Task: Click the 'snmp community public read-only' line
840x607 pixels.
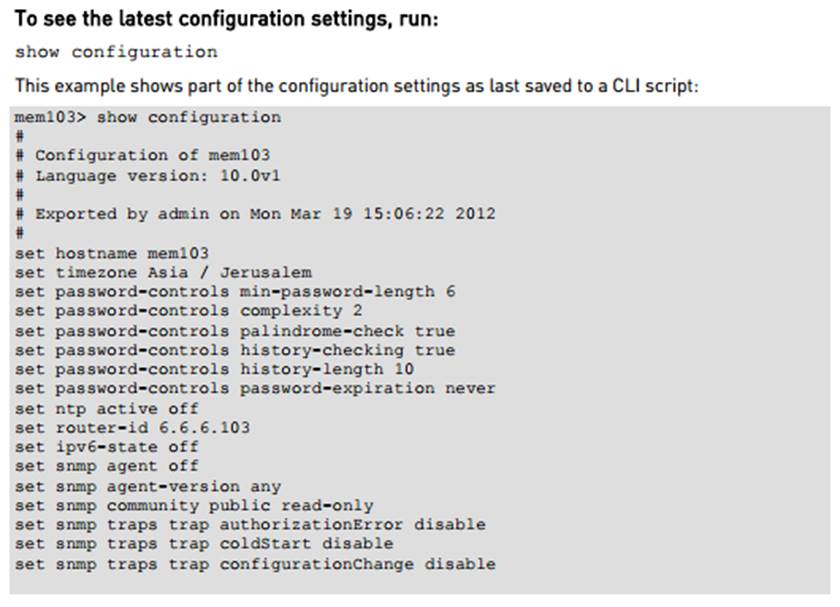Action: tap(194, 506)
